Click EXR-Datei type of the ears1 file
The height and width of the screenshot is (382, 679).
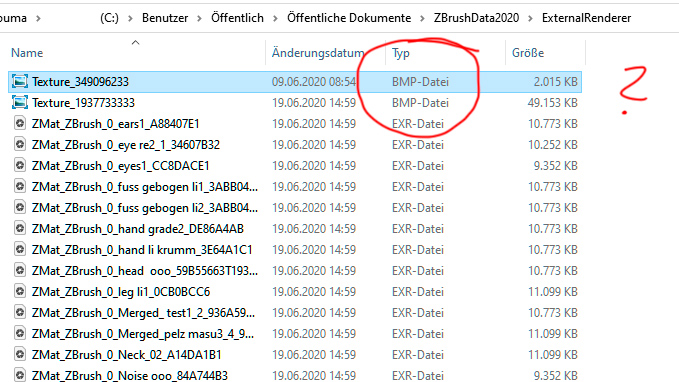(x=418, y=123)
